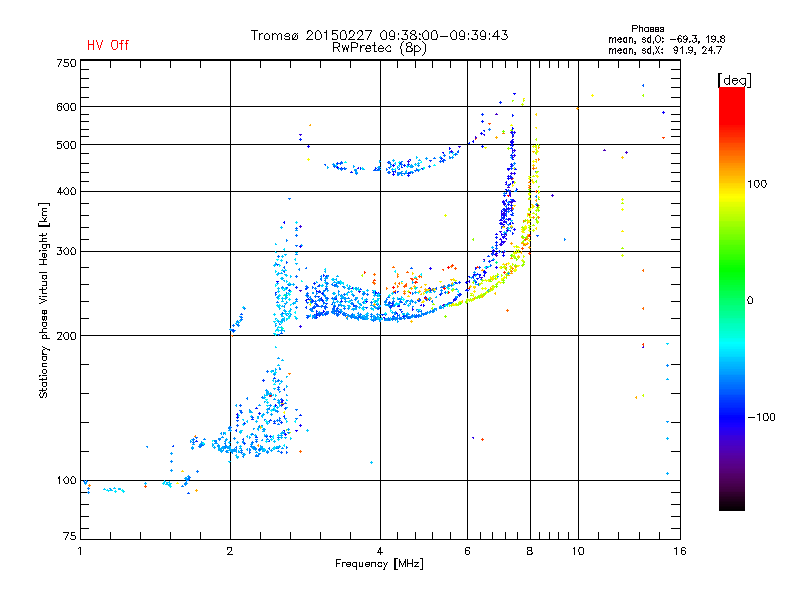The width and height of the screenshot is (800, 600).
Task: Click the black bottom of the colorbar
Action: [732, 503]
